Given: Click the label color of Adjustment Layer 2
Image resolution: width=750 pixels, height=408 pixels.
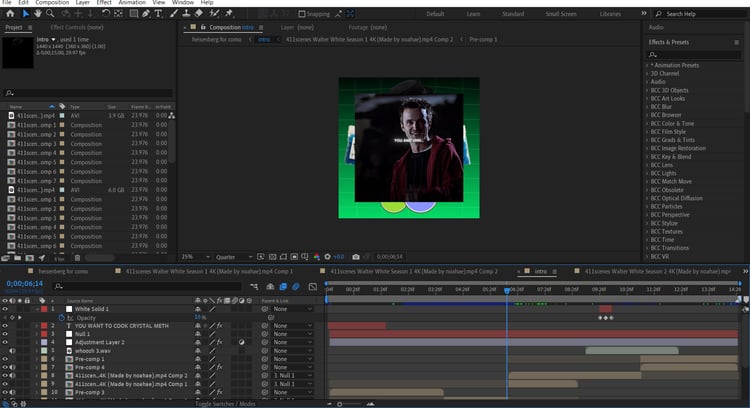Looking at the screenshot, I should (44, 342).
